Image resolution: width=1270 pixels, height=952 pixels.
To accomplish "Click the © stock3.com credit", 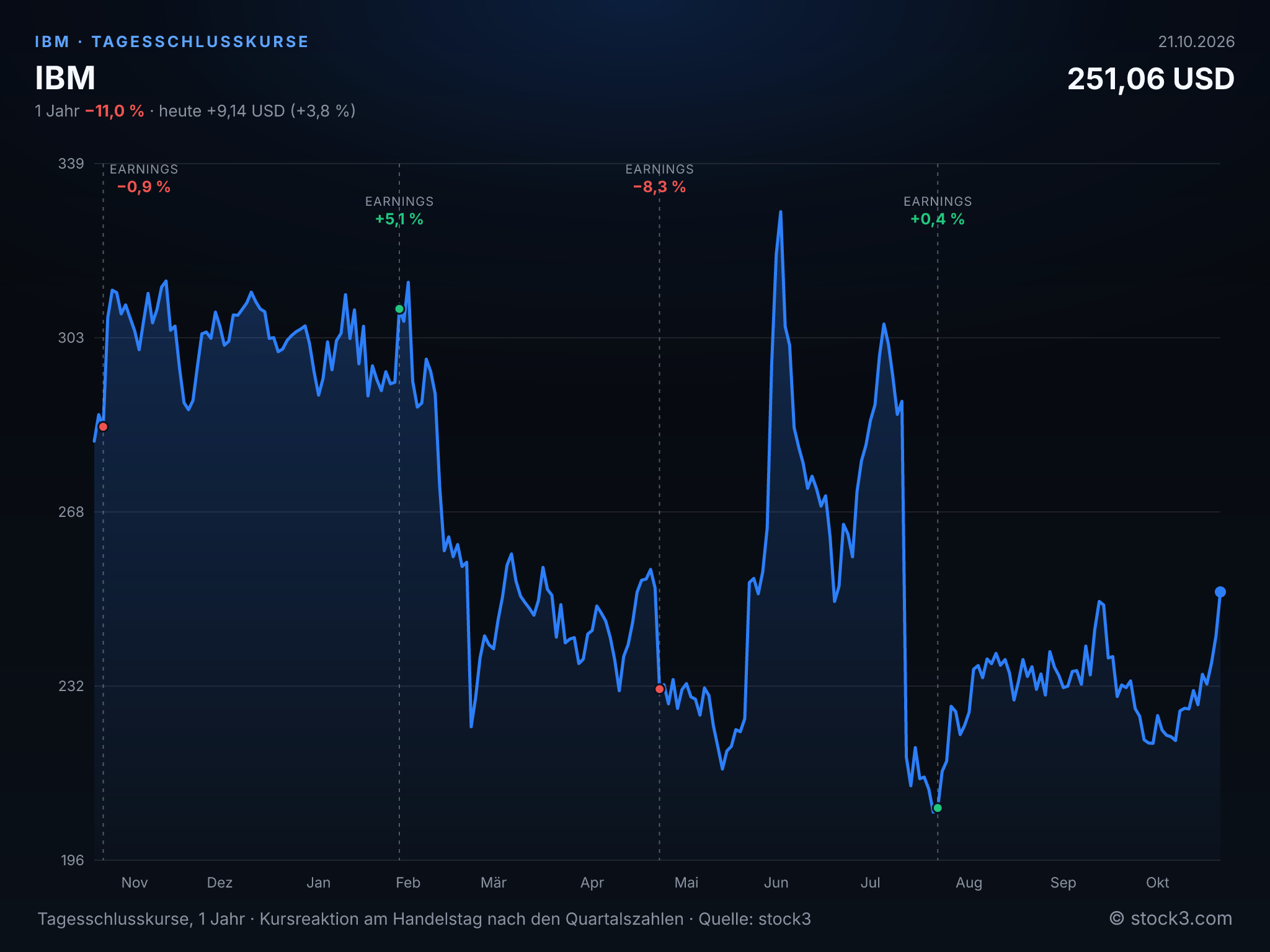I will pos(1171,919).
